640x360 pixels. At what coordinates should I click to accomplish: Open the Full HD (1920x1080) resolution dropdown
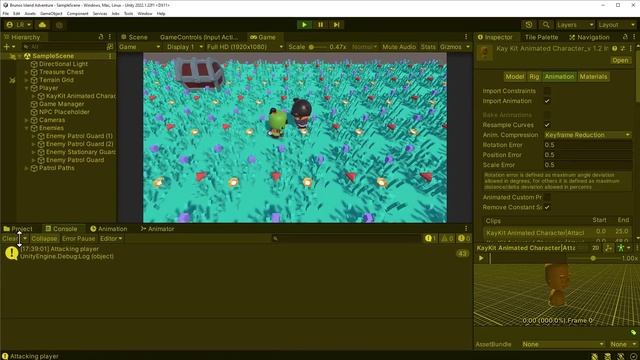coord(245,47)
